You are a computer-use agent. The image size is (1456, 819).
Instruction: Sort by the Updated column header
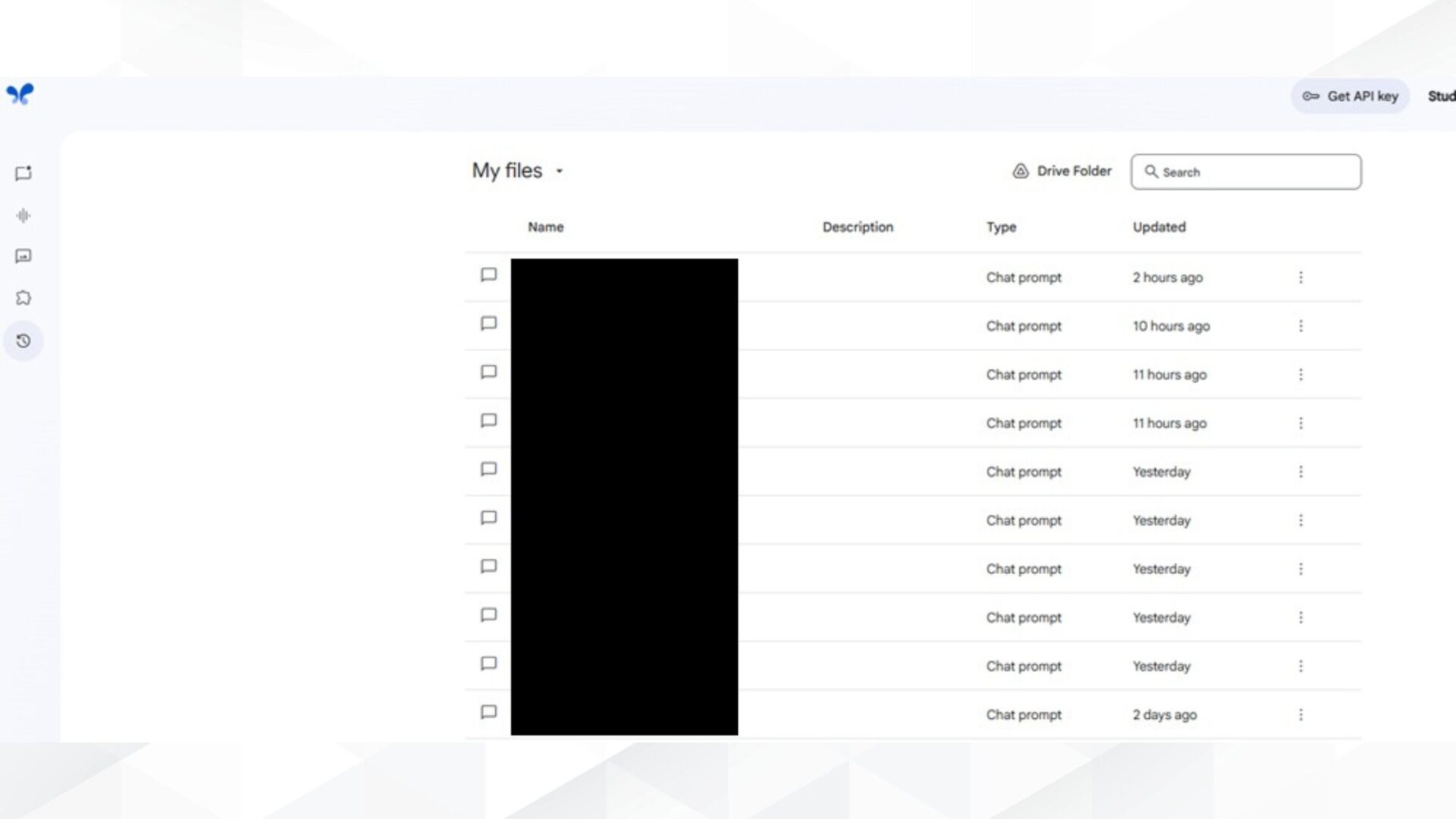[1159, 227]
